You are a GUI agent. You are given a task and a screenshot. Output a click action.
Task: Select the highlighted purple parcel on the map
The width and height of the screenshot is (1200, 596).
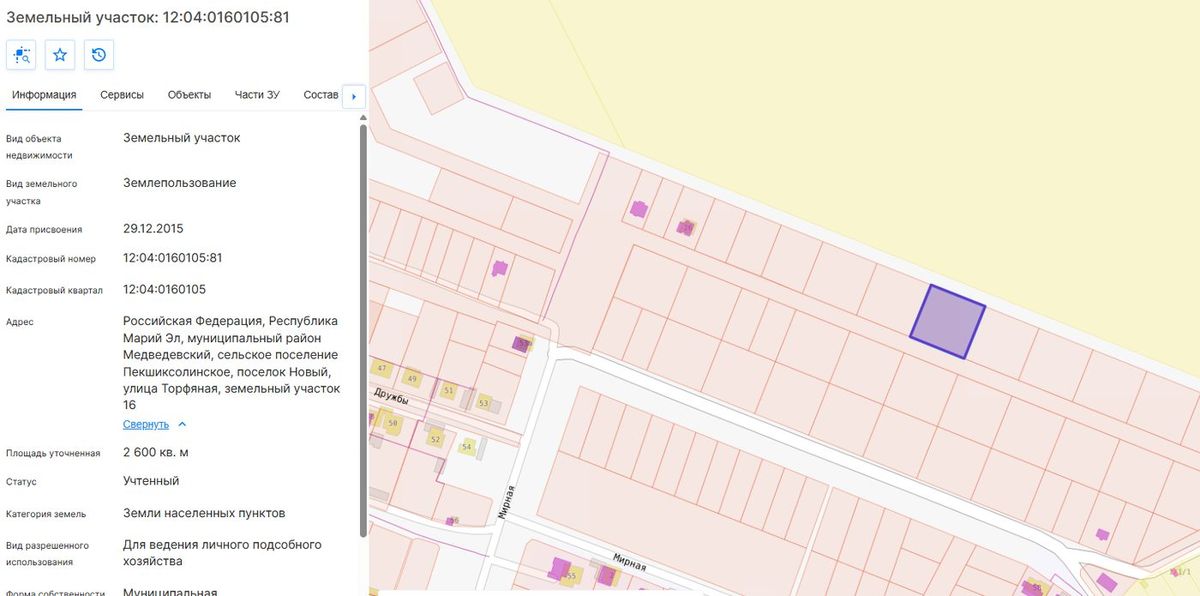pos(947,322)
